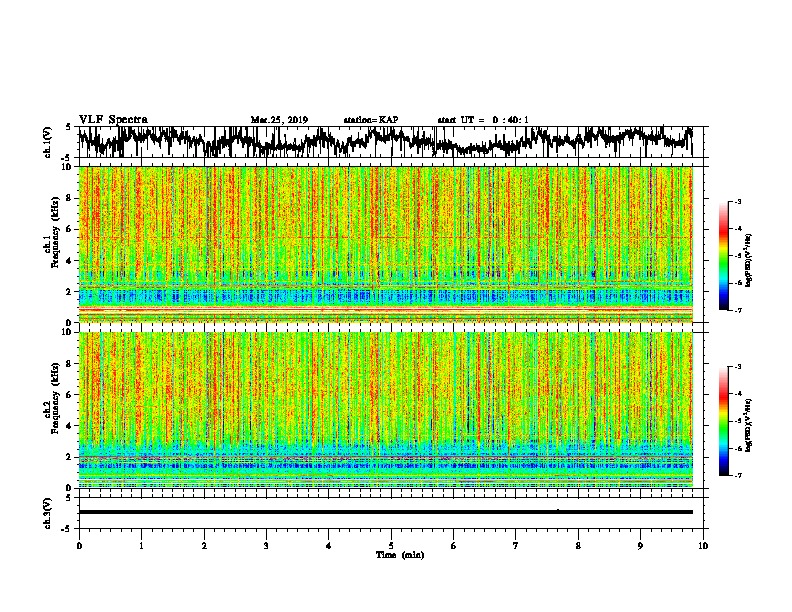Click the "station=KAP" header label

click(x=371, y=120)
